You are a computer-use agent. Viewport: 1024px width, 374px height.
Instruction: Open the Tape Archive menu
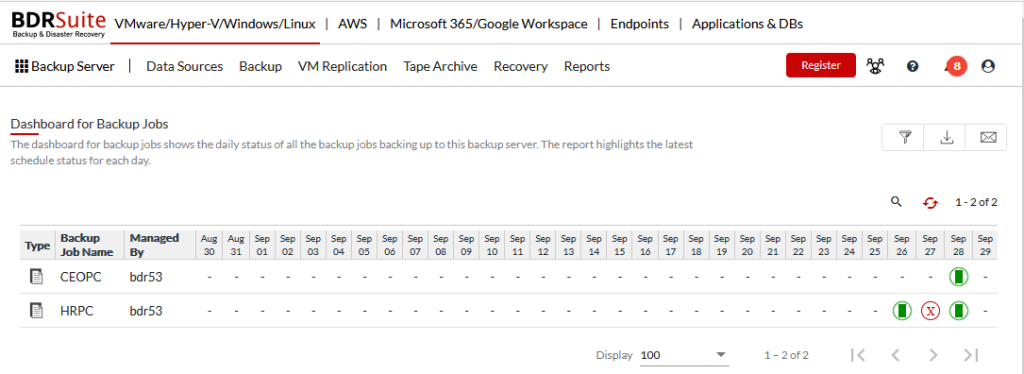[440, 66]
